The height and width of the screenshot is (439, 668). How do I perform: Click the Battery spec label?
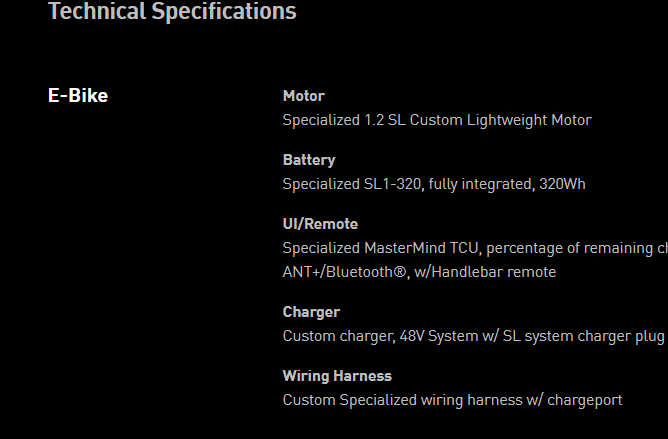(x=308, y=160)
